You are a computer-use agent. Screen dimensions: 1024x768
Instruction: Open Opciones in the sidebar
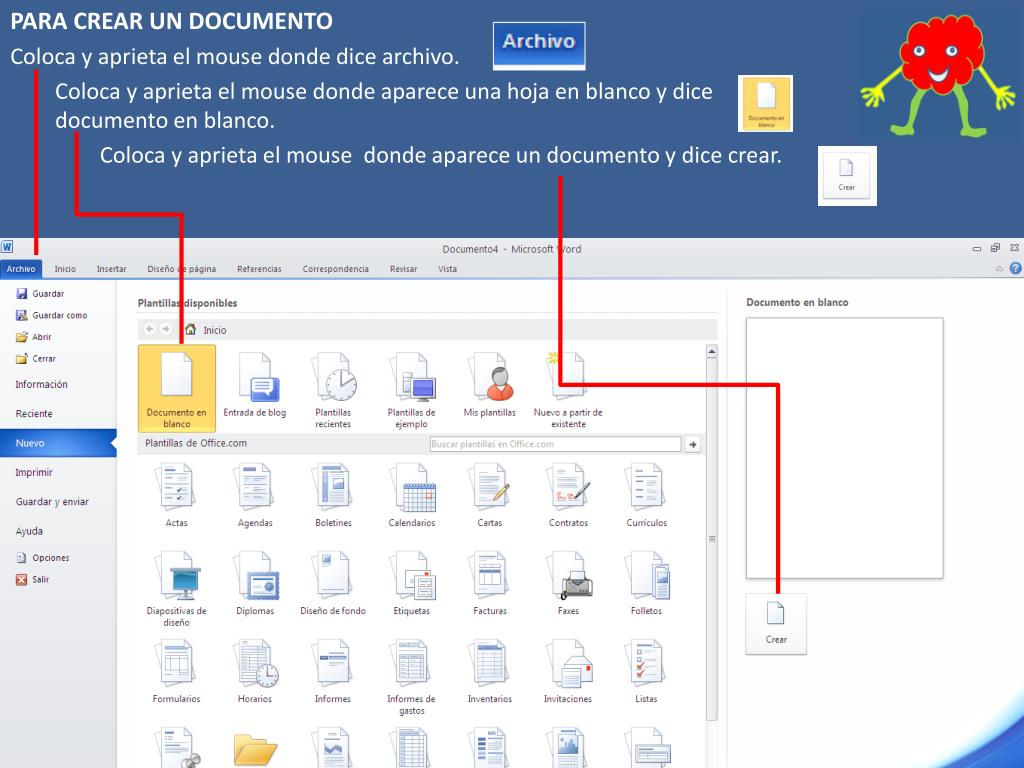click(43, 558)
